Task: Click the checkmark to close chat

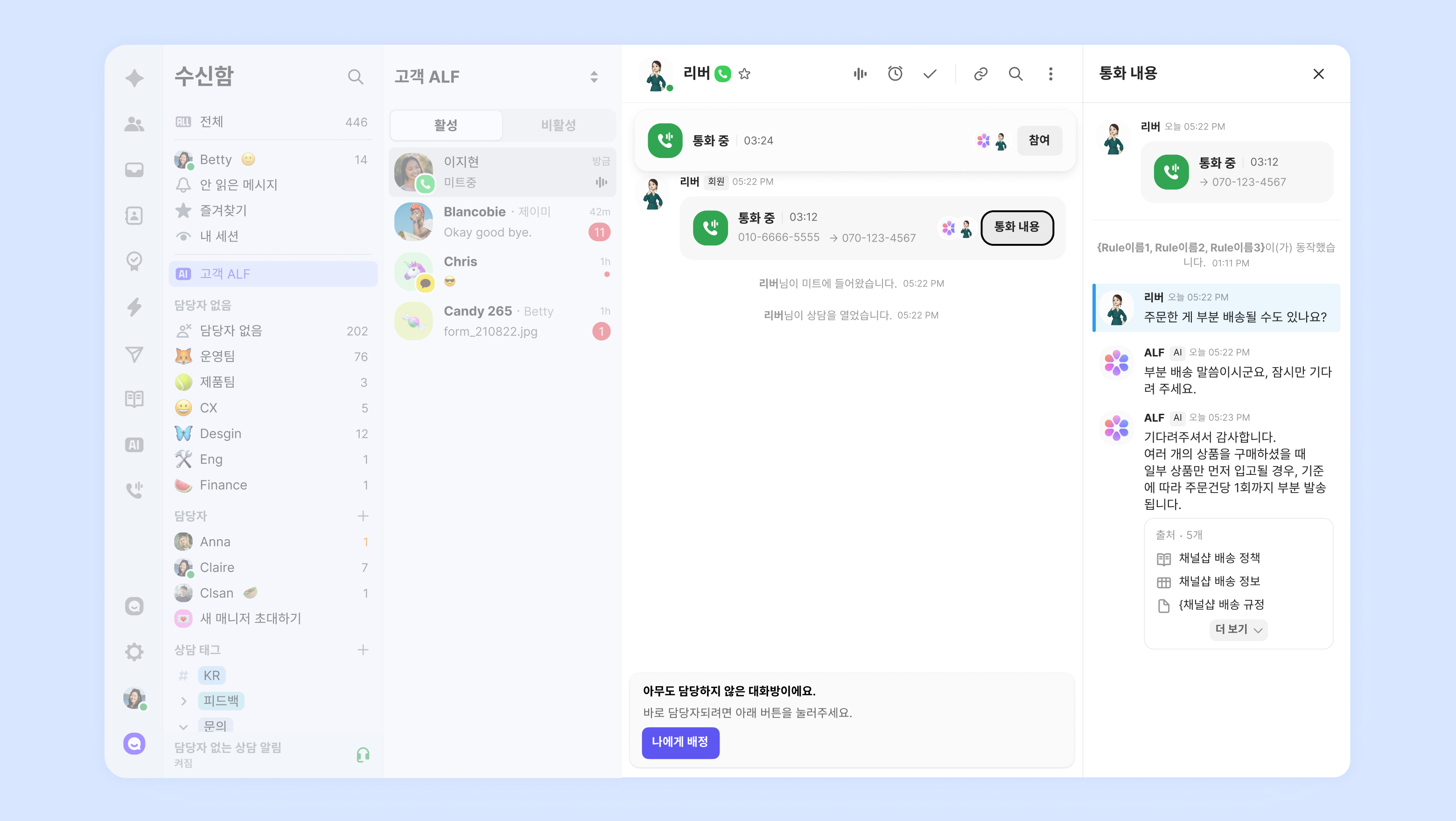Action: (930, 74)
